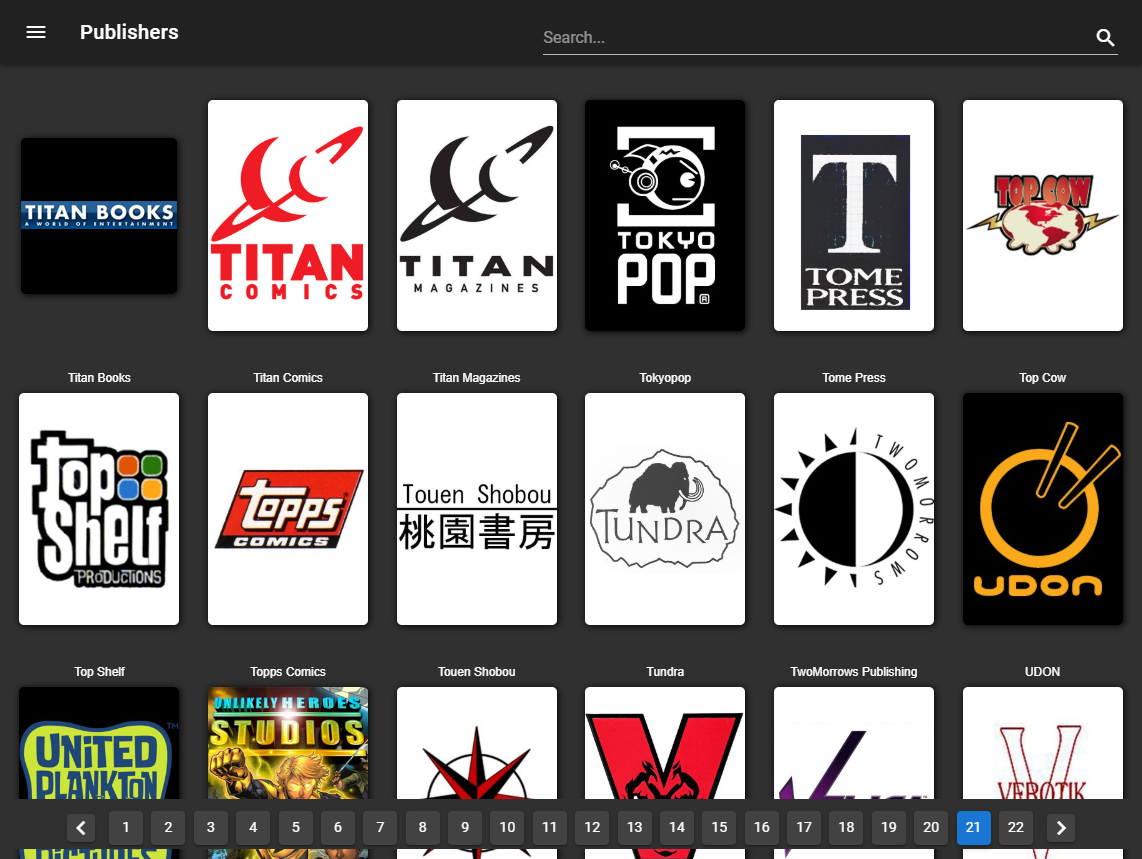Open the Topps Comics logo card
The image size is (1142, 859).
288,509
